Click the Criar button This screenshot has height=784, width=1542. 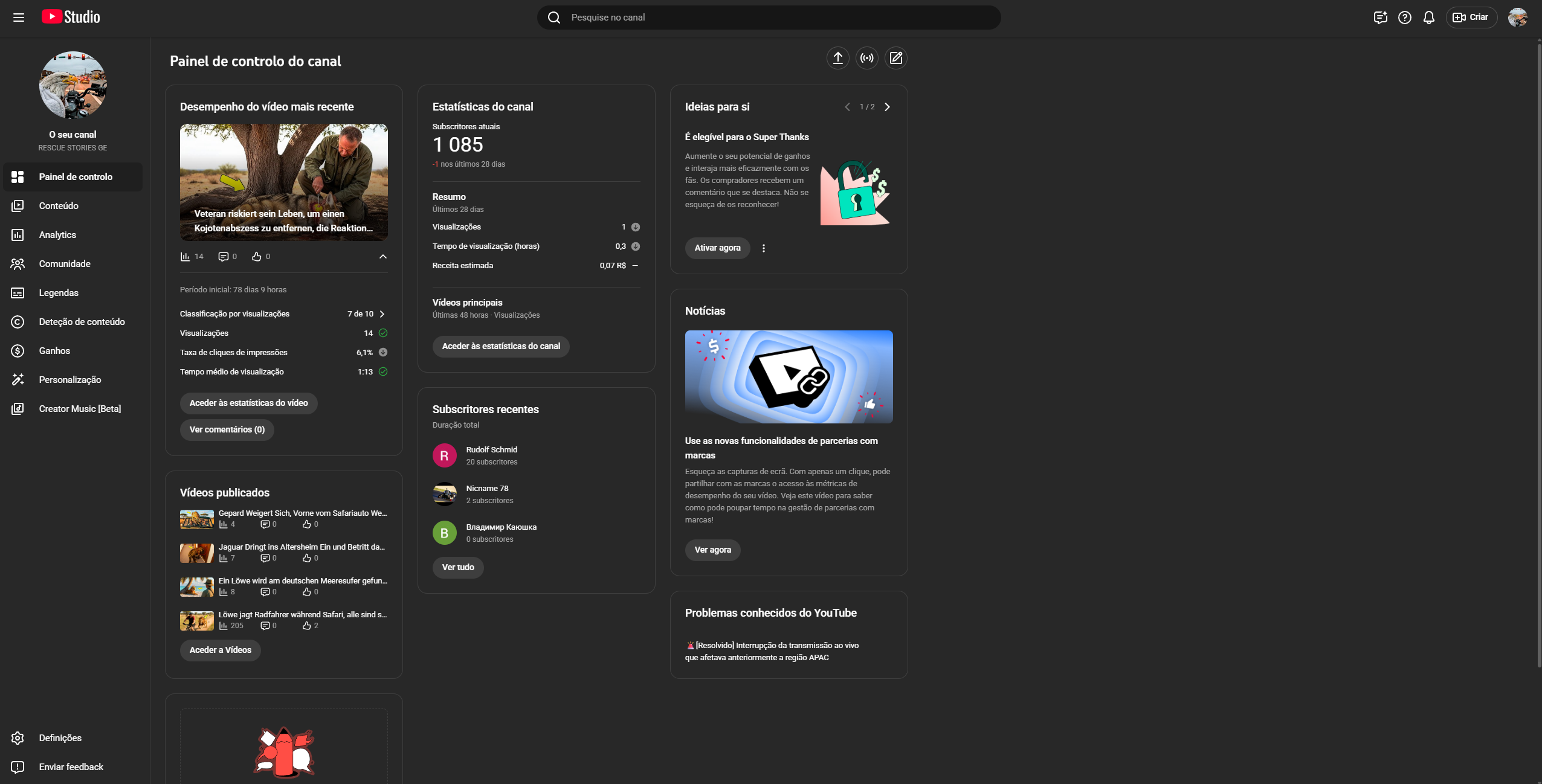[x=1471, y=18]
